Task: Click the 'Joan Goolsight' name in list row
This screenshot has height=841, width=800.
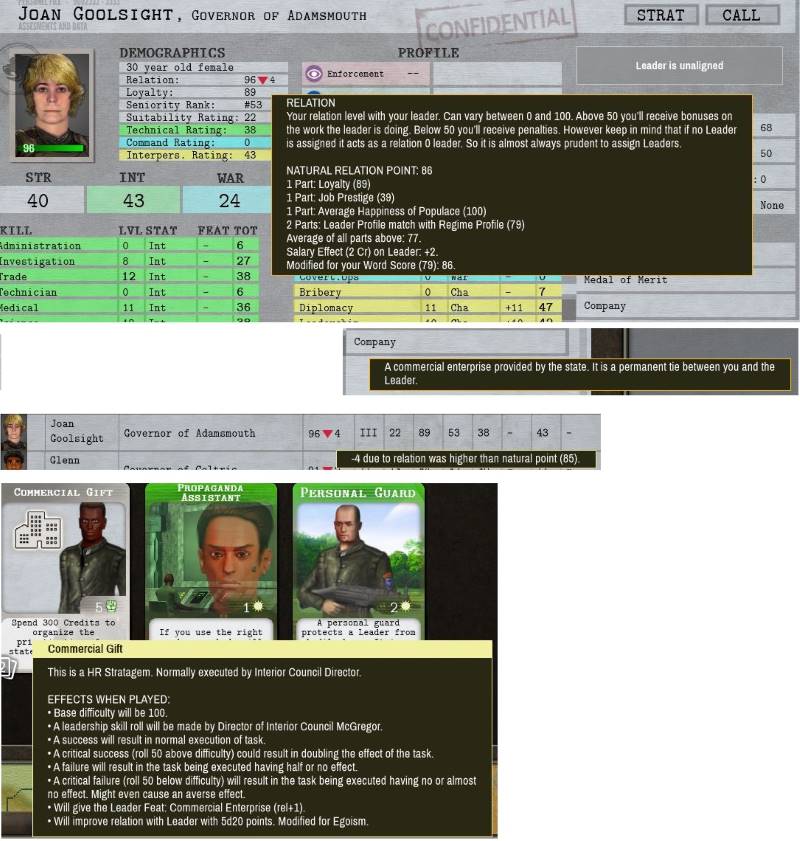Action: click(x=77, y=431)
